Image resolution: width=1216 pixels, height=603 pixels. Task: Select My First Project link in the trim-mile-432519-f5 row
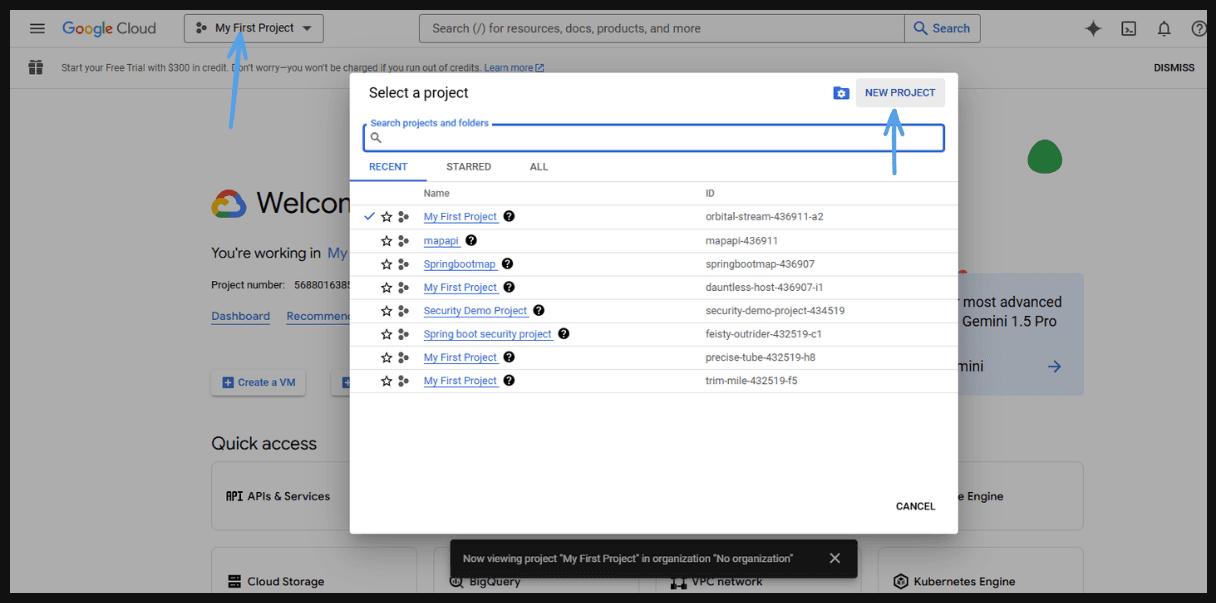tap(460, 381)
